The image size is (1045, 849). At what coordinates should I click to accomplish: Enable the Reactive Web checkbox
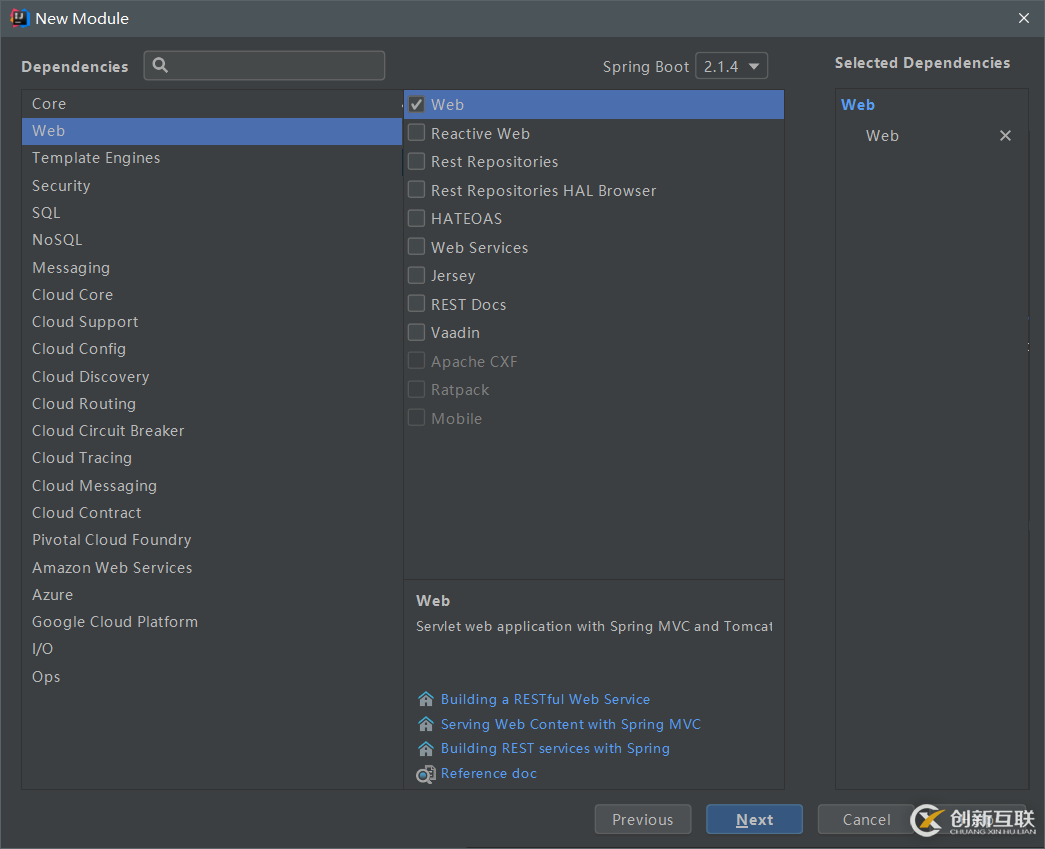417,133
